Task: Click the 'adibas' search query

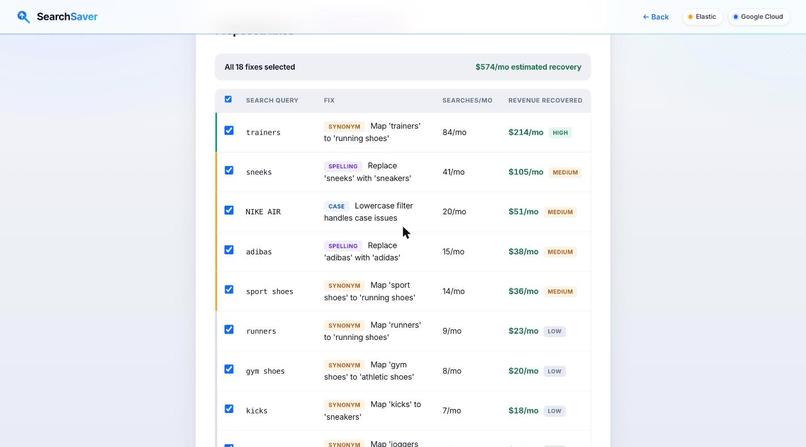Action: pyautogui.click(x=259, y=252)
